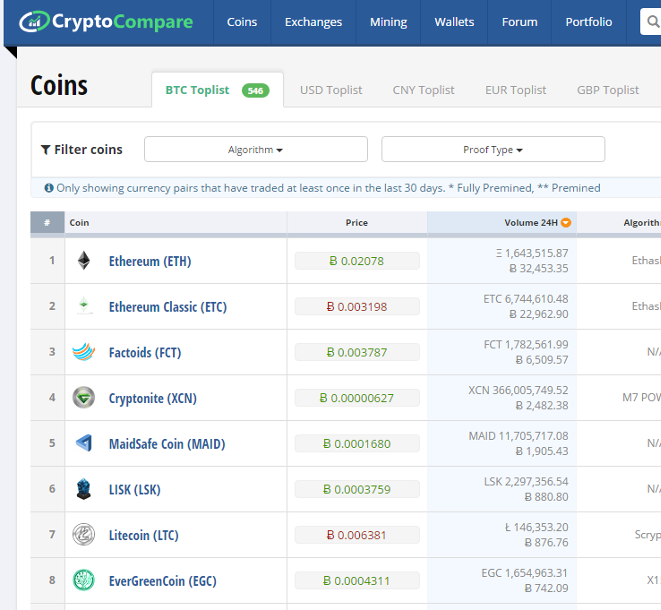This screenshot has height=610, width=661.
Task: Open the Ethereum Classic (ETC) link
Action: click(x=168, y=307)
